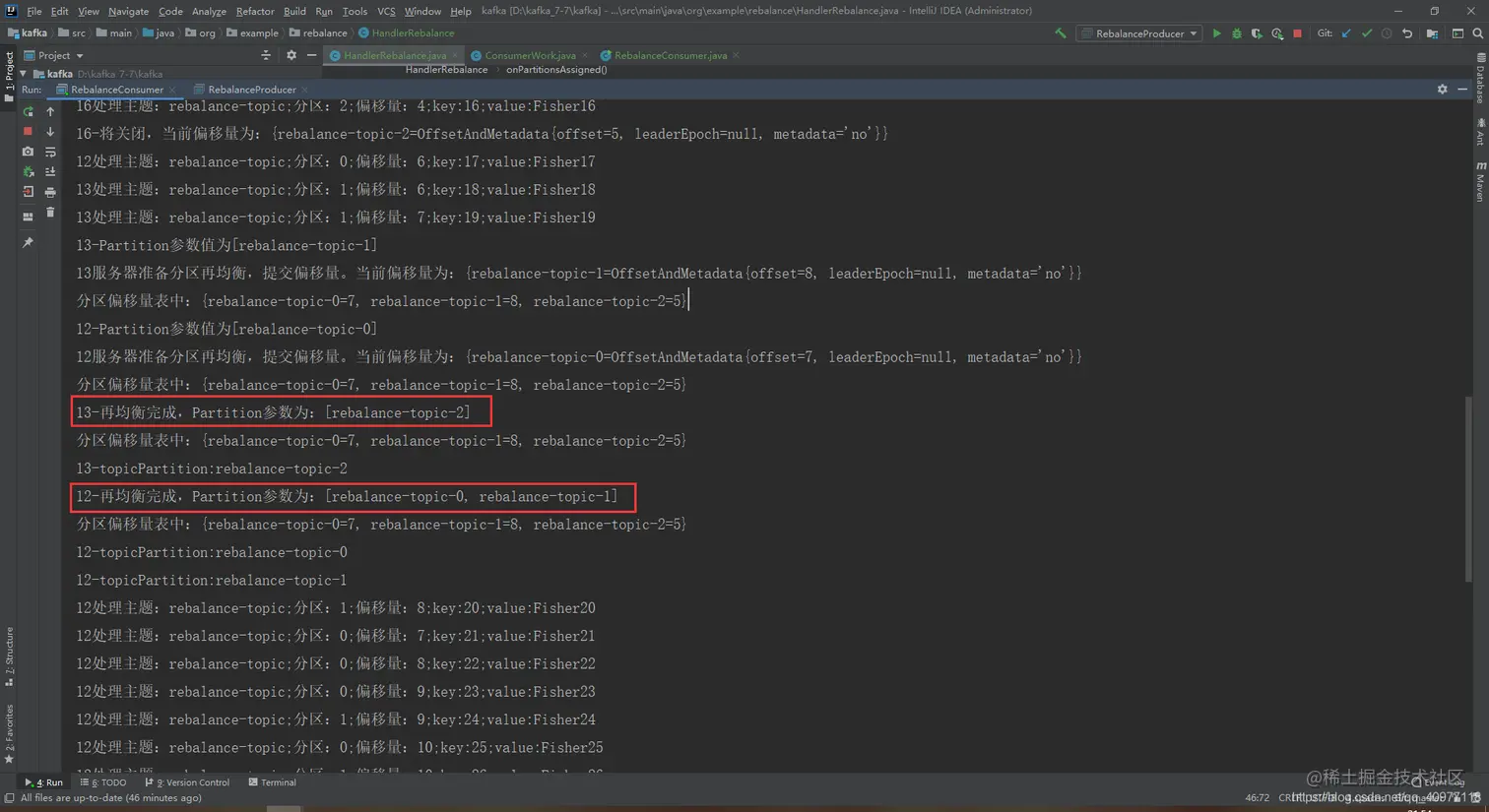Image resolution: width=1489 pixels, height=812 pixels.
Task: Click onPartitionsAssigned() breadcrumb
Action: (555, 70)
